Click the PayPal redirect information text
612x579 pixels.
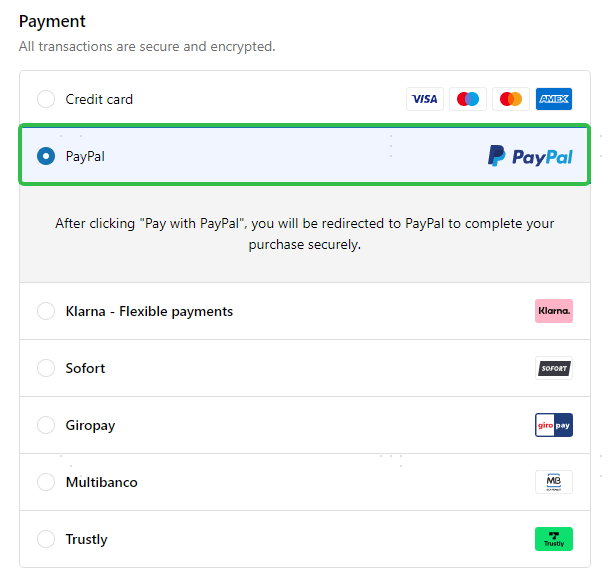point(304,233)
